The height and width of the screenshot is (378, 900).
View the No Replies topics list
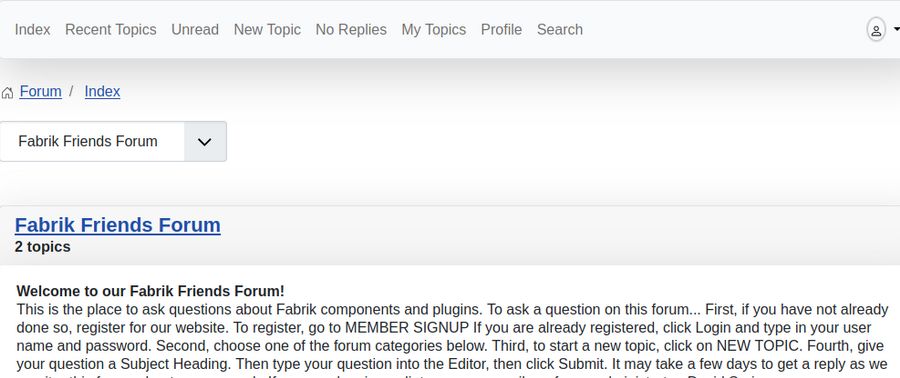(351, 30)
